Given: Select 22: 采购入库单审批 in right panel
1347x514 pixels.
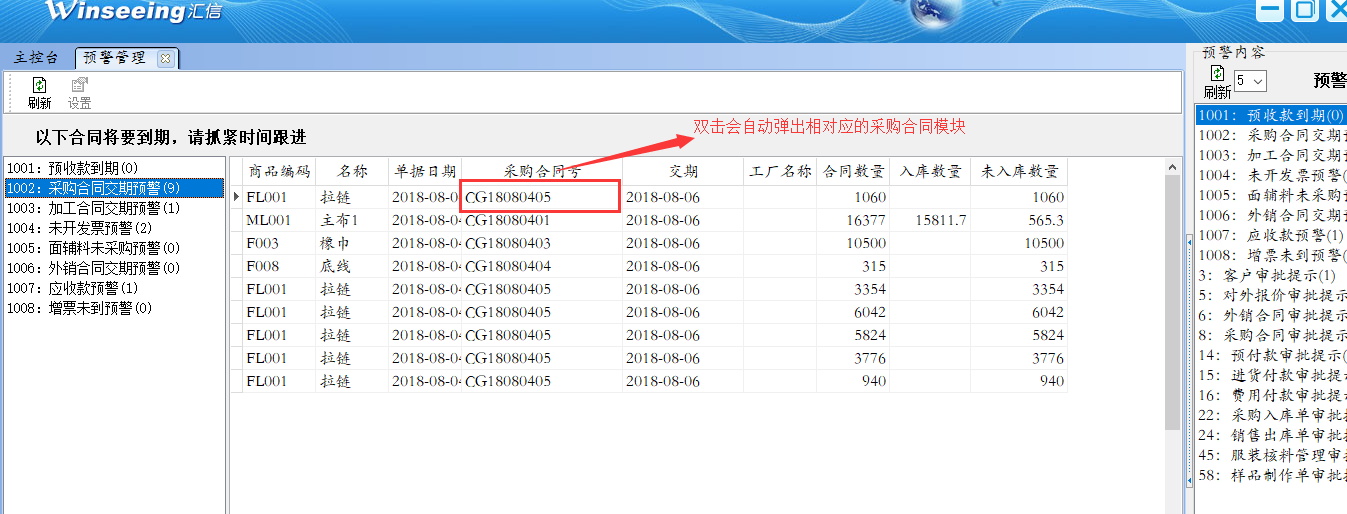Looking at the screenshot, I should (1271, 415).
